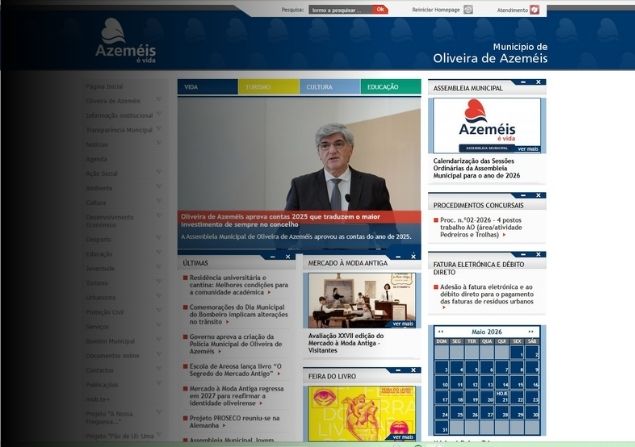
Task: Expand the Desporto sidebar arrow
Action: pyautogui.click(x=159, y=238)
